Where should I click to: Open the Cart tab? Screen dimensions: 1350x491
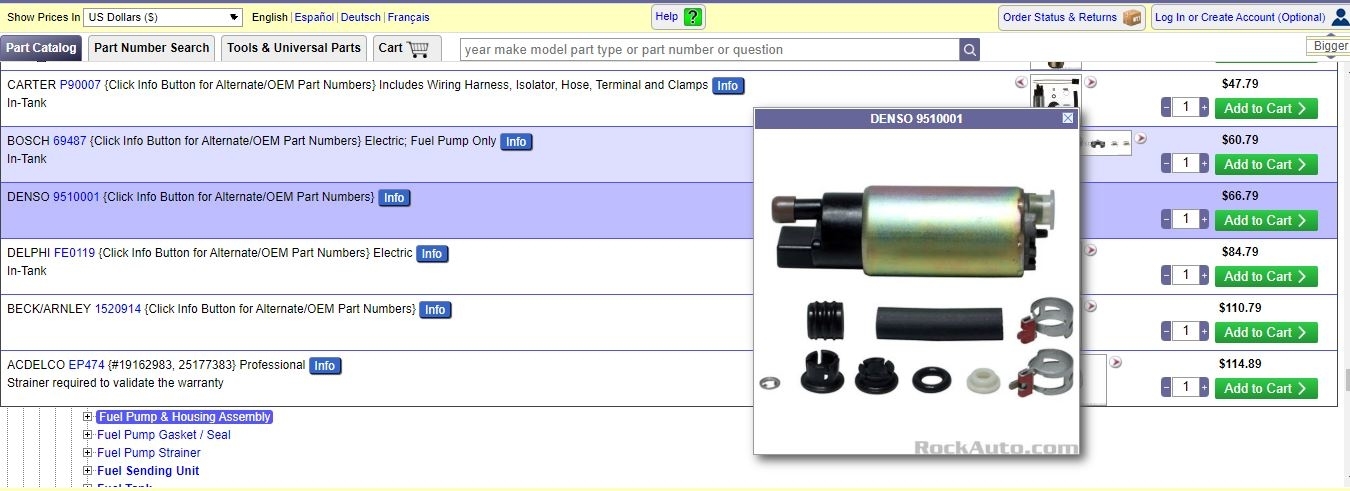(x=407, y=48)
